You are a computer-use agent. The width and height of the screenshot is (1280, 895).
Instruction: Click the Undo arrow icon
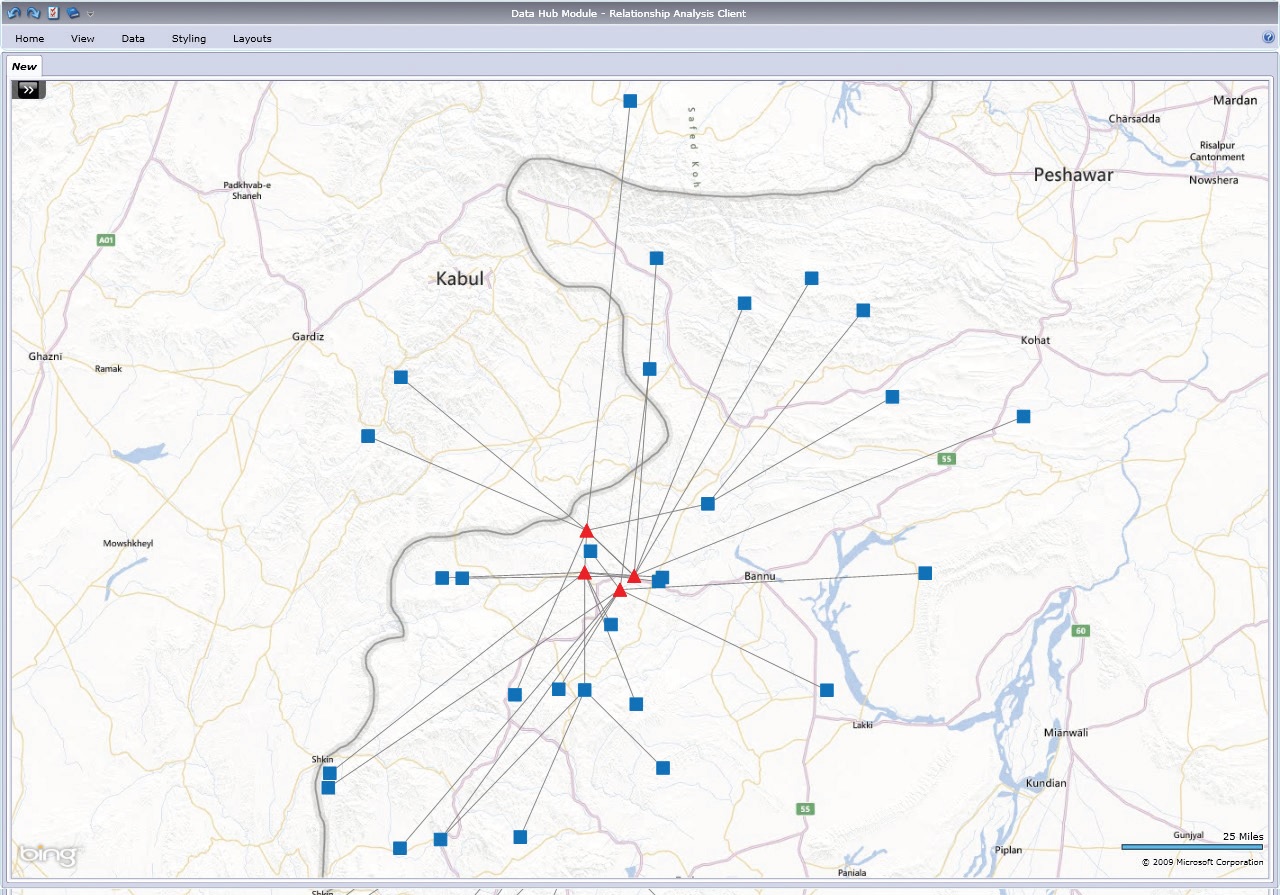tap(14, 13)
